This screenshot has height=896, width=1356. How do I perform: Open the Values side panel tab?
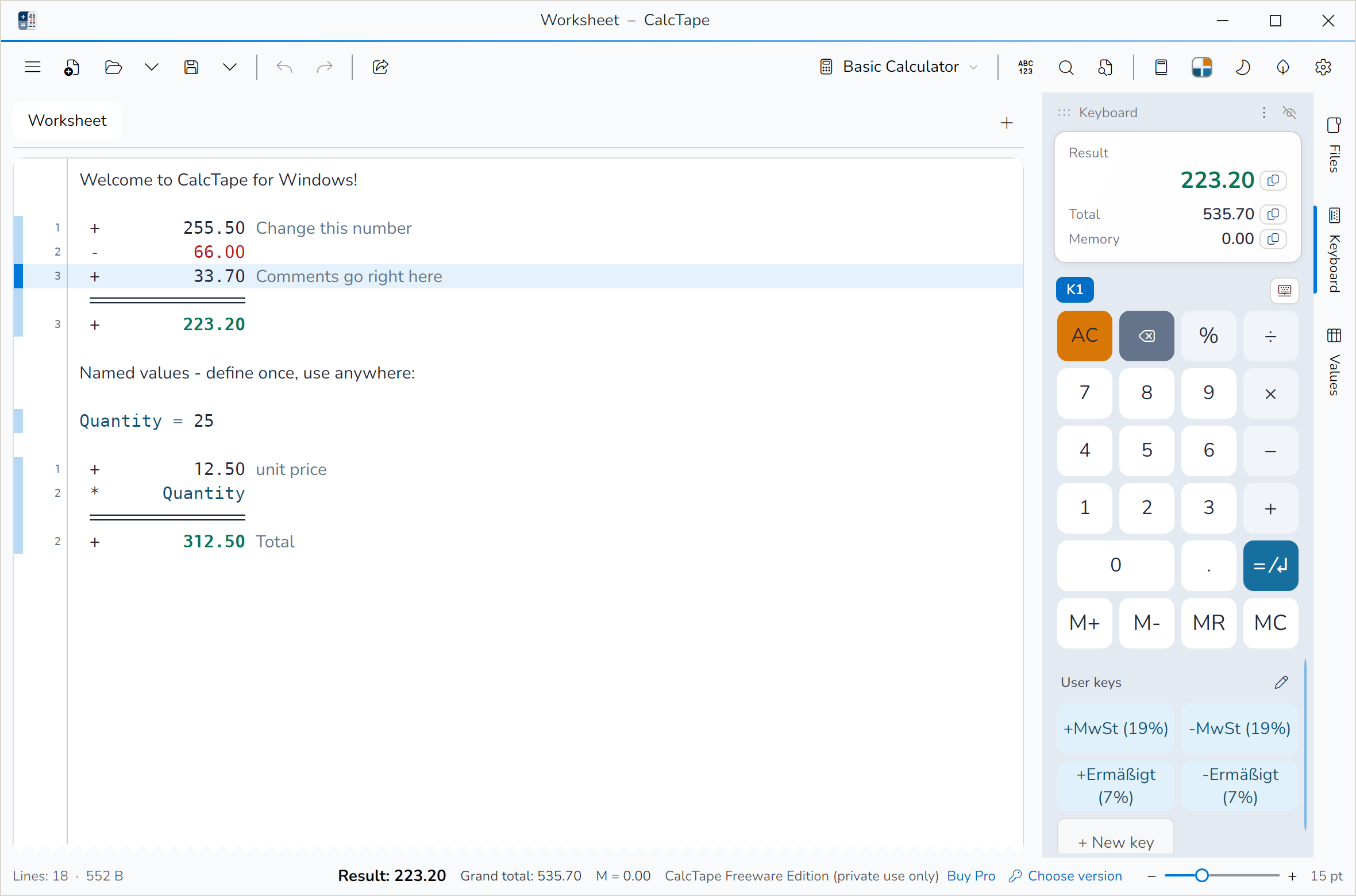1334,362
